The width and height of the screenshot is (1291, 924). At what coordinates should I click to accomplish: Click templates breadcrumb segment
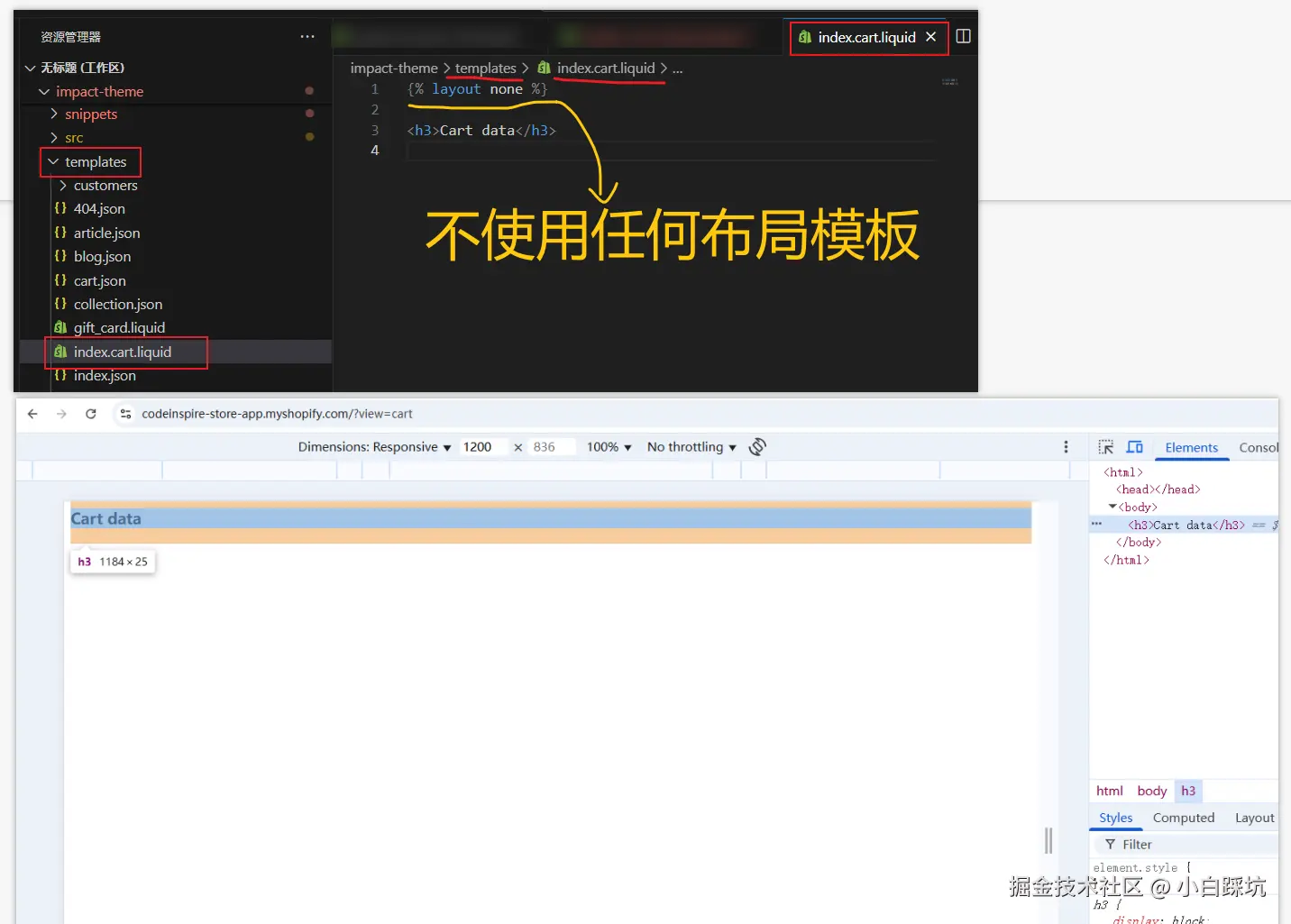click(485, 68)
